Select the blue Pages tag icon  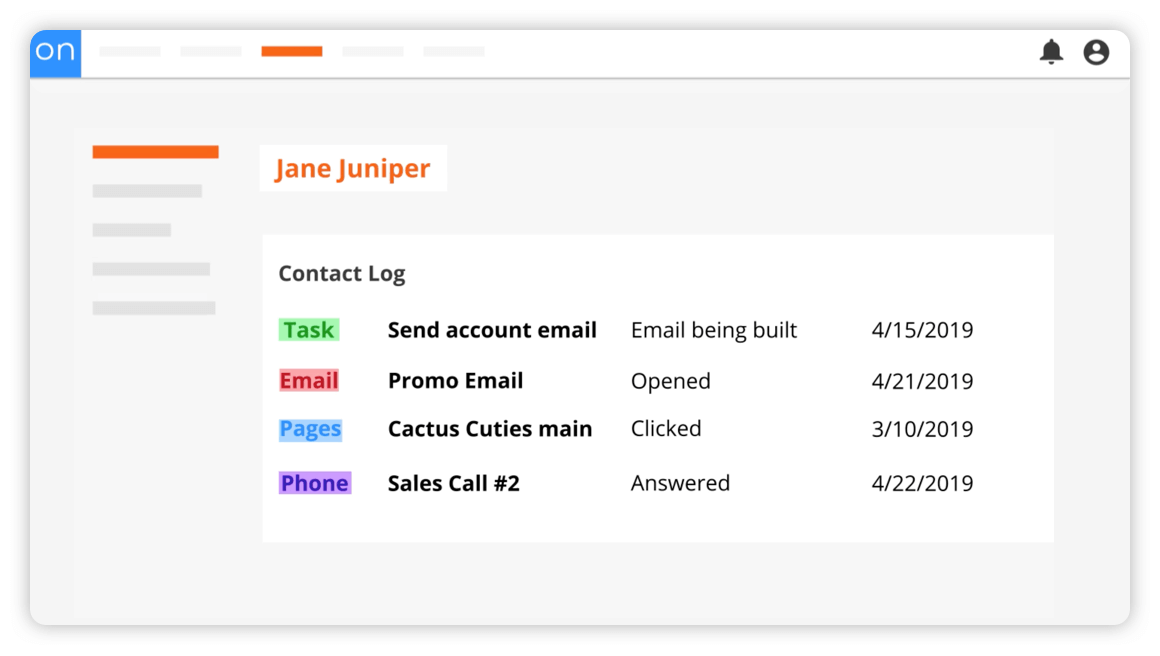click(x=310, y=429)
